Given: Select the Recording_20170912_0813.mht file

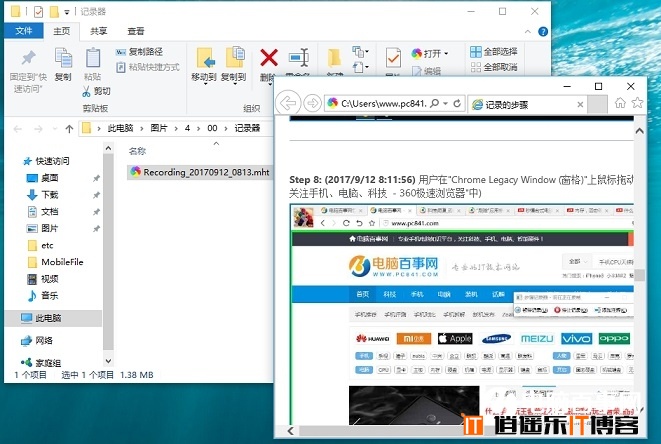Looking at the screenshot, I should click(200, 172).
